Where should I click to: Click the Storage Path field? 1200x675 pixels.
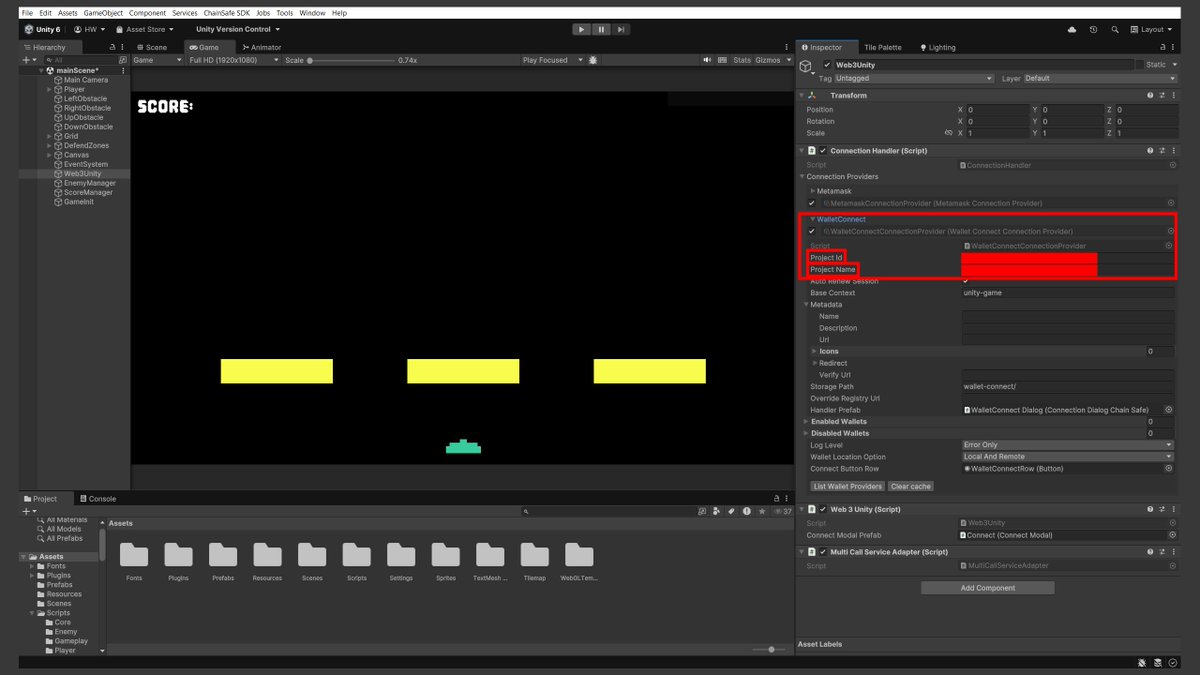(1068, 386)
